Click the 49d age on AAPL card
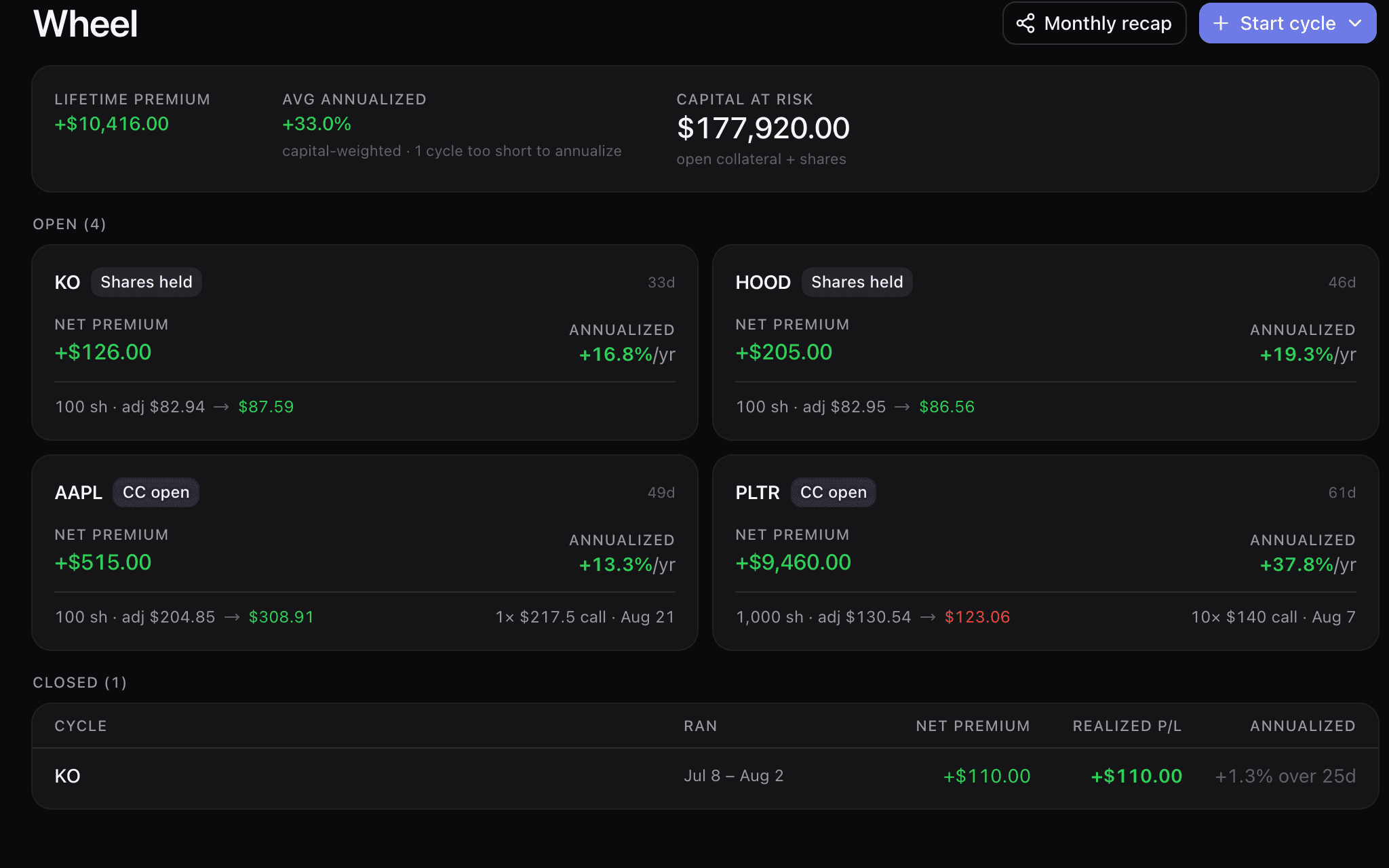This screenshot has width=1389, height=868. coord(661,492)
